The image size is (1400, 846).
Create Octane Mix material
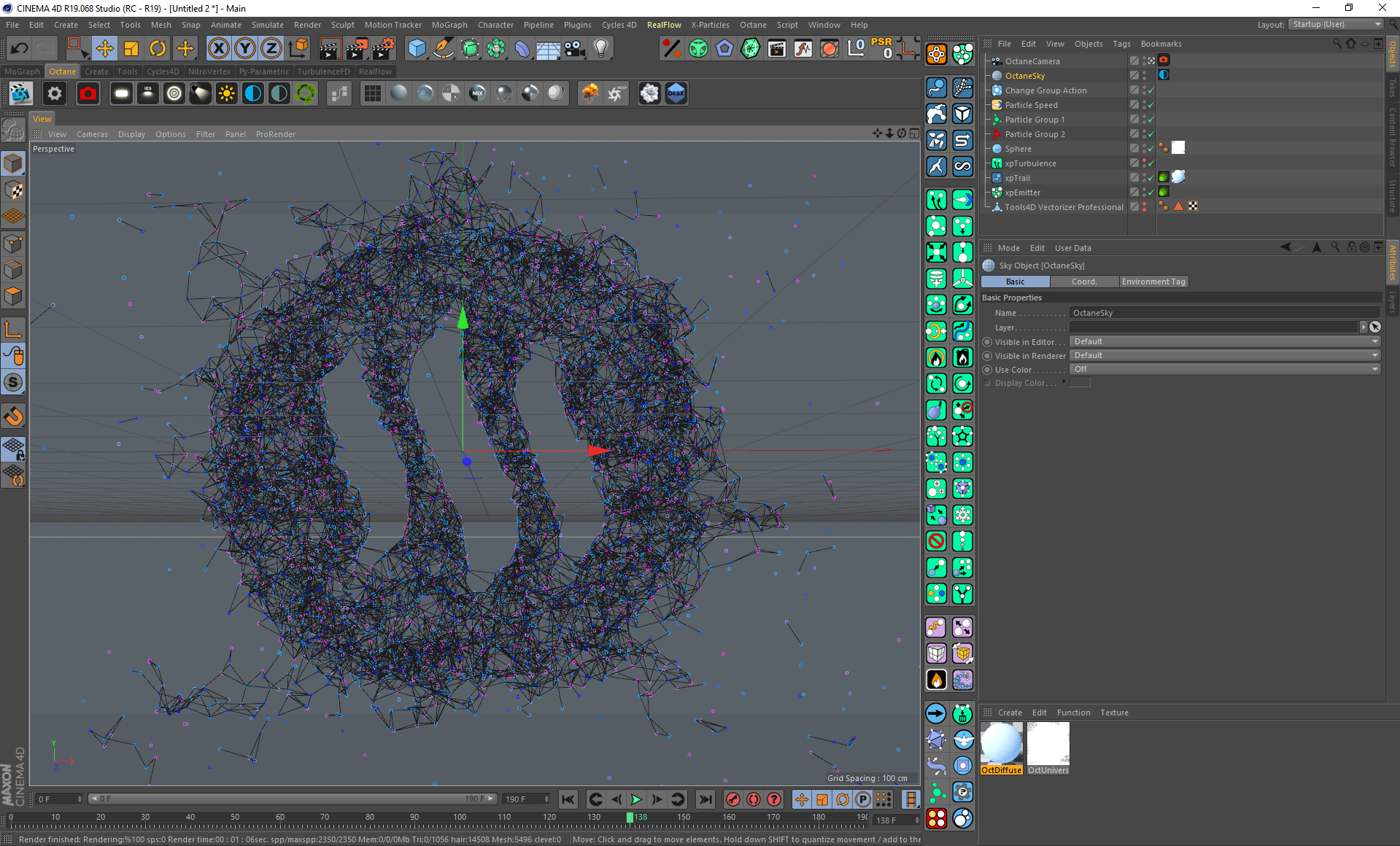[478, 93]
